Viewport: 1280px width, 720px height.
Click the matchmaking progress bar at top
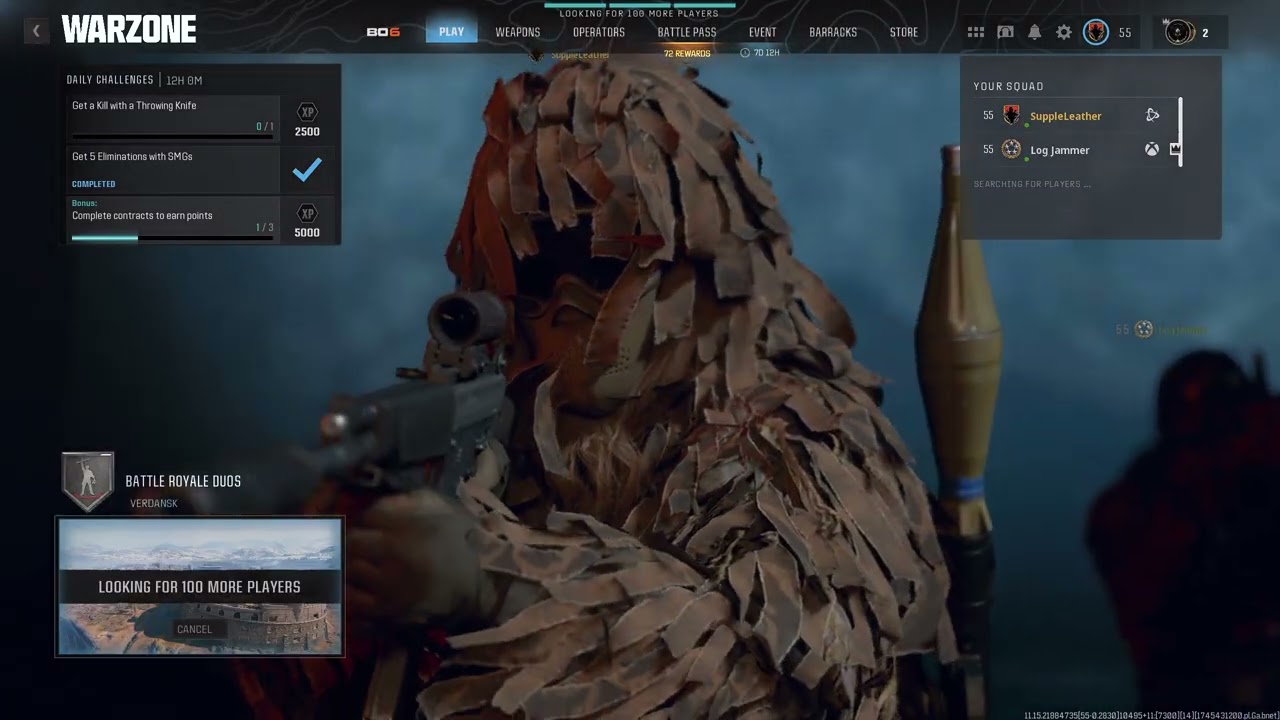(x=639, y=5)
